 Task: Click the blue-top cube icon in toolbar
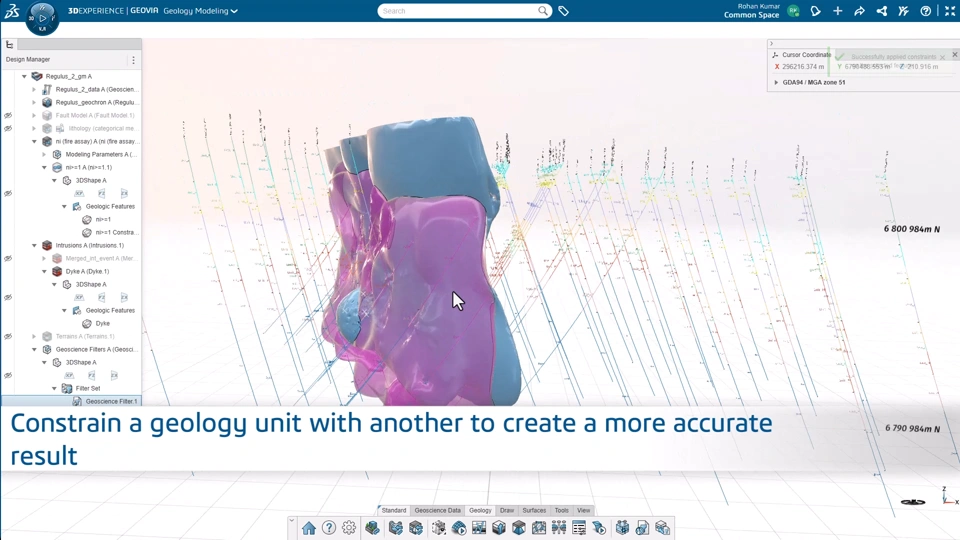point(519,528)
